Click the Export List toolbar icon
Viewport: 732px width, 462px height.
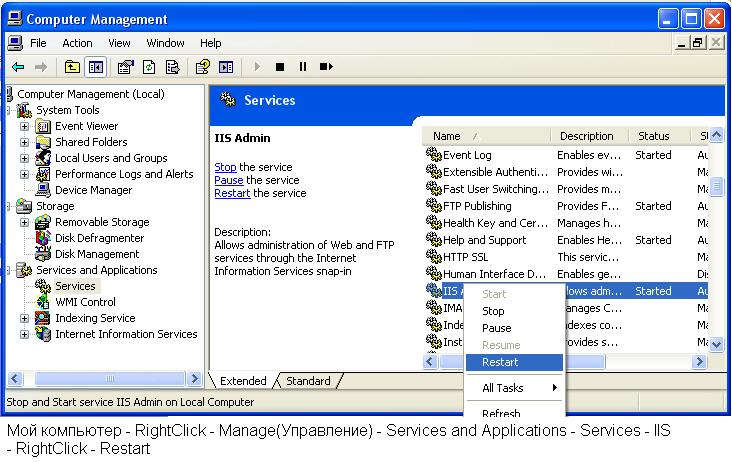(x=173, y=67)
